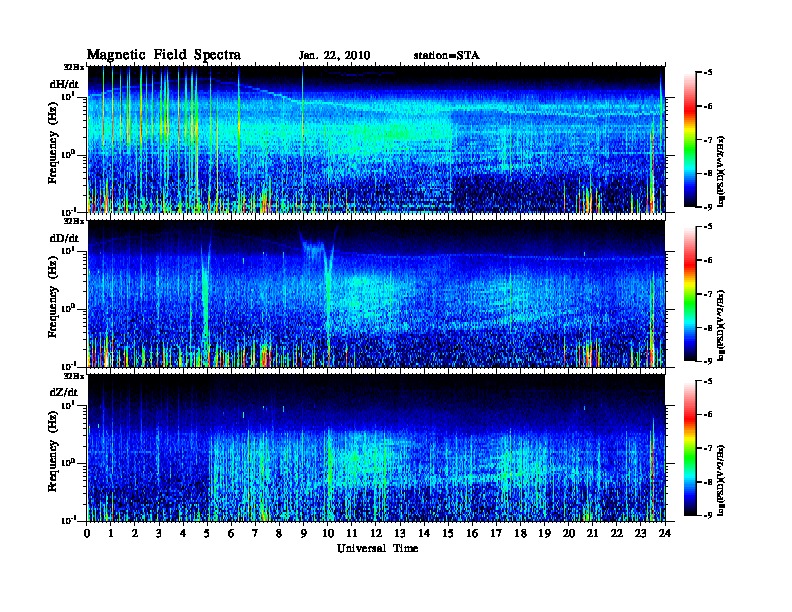Click hour '0' on the time axis
792x612 pixels.
point(88,533)
